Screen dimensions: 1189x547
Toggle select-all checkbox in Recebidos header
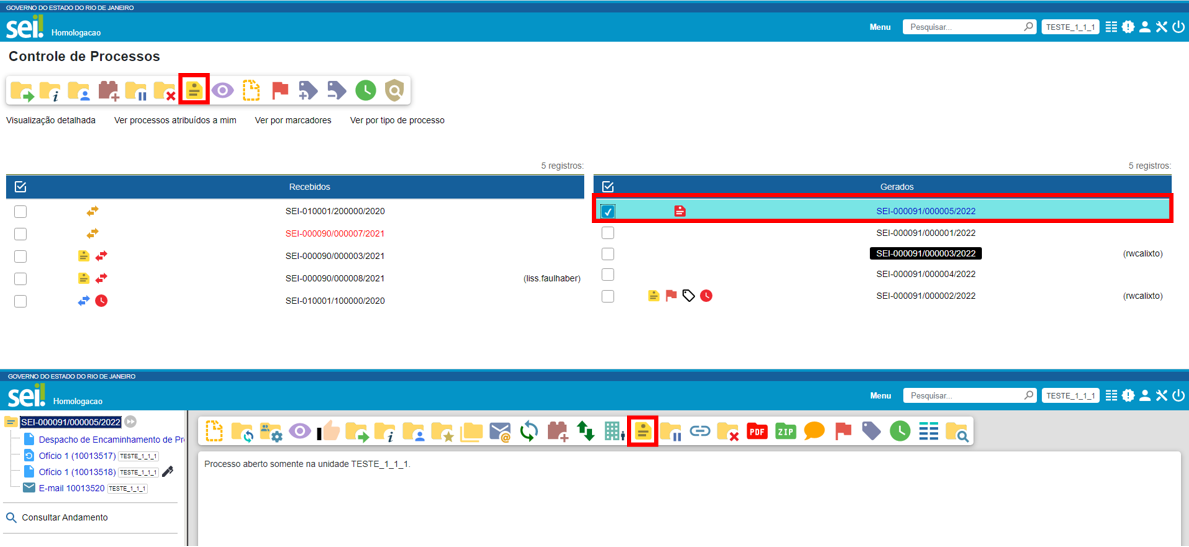click(x=20, y=187)
